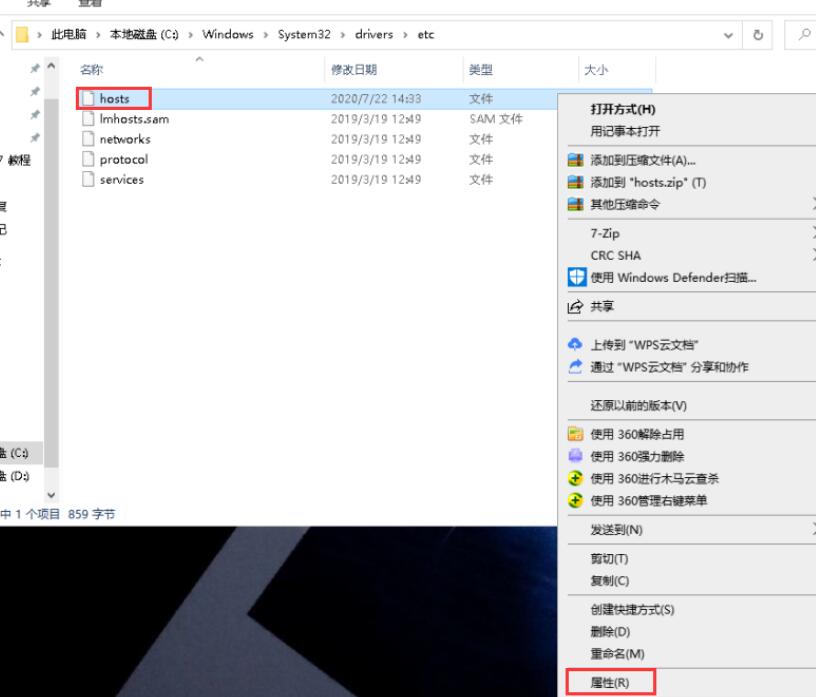This screenshot has width=816, height=697.
Task: Expand the chevron after Windows breadcrumb
Action: (x=266, y=35)
